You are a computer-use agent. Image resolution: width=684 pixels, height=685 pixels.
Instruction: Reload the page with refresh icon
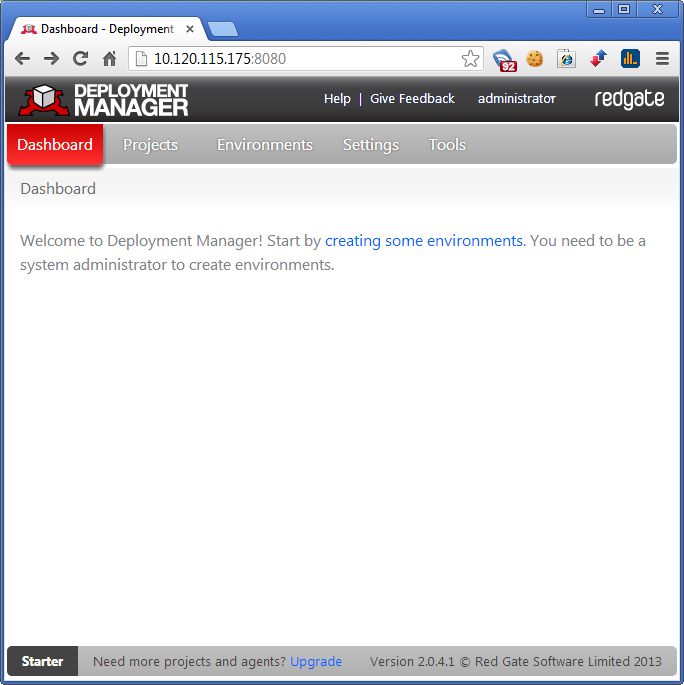(80, 59)
